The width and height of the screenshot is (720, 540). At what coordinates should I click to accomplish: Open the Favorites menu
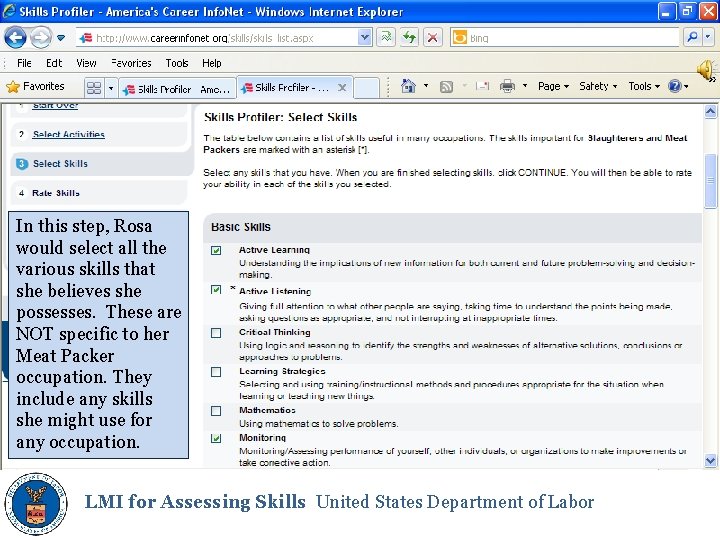131,63
